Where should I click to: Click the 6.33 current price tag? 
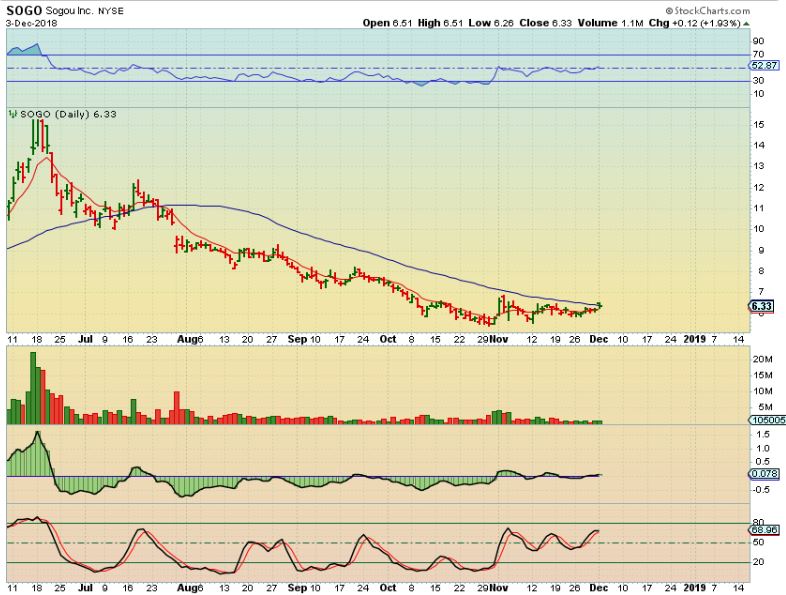(761, 307)
